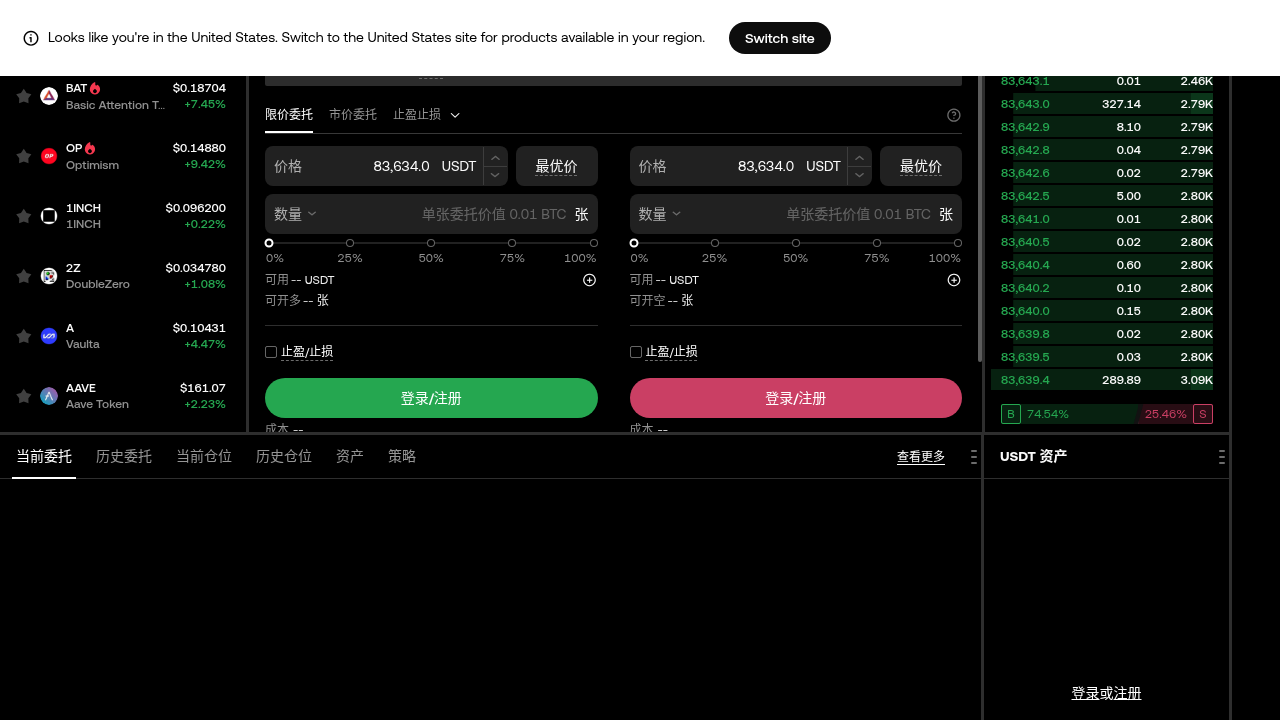Click the grip icon right of 查看更多
This screenshot has height=720, width=1280.
[x=973, y=457]
